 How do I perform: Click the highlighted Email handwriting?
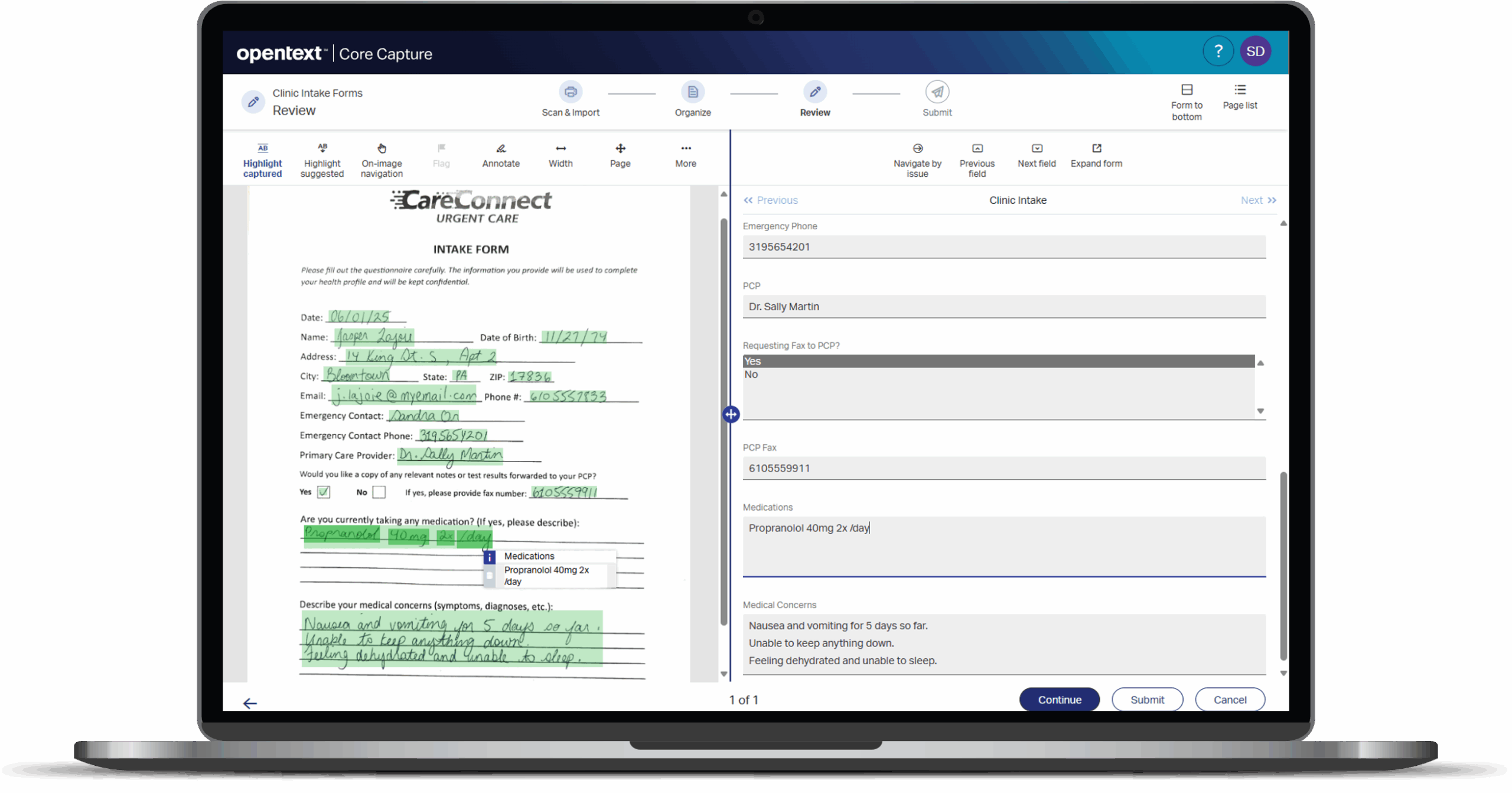click(403, 395)
